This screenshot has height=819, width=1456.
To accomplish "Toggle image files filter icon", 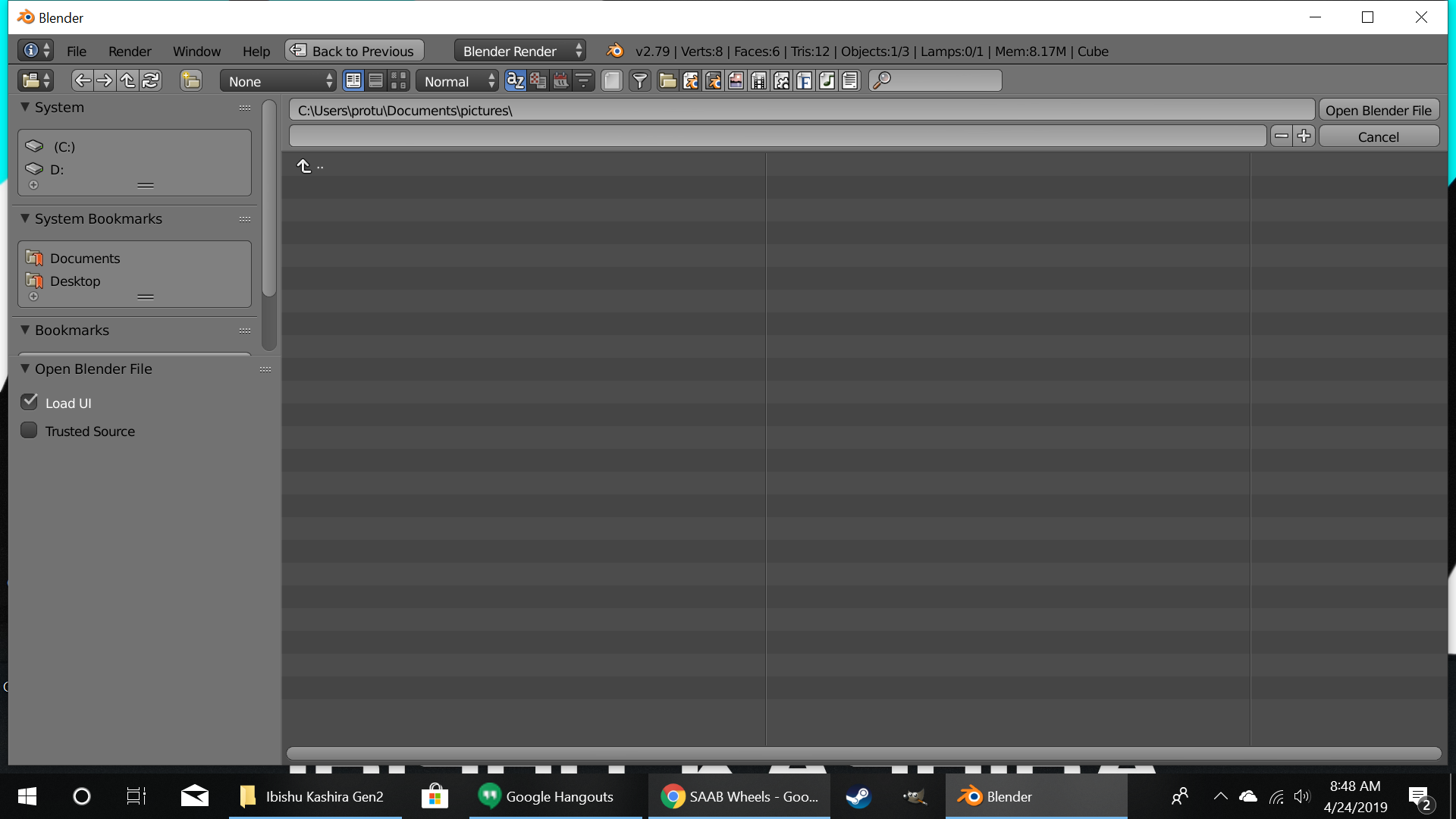I will [x=736, y=80].
